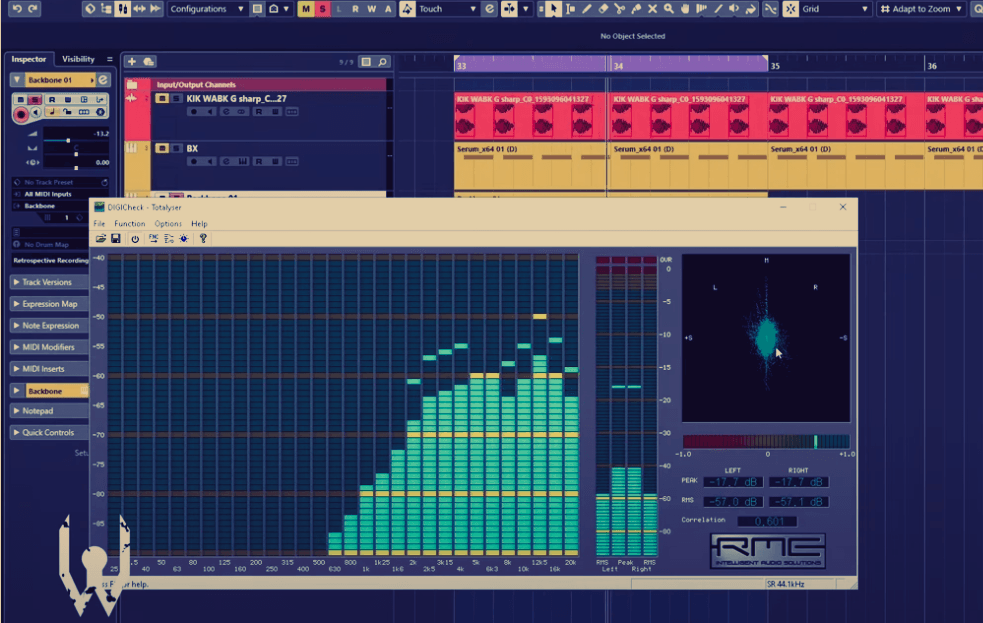Click the Redo arrow in Cubase toolbar

(33, 9)
